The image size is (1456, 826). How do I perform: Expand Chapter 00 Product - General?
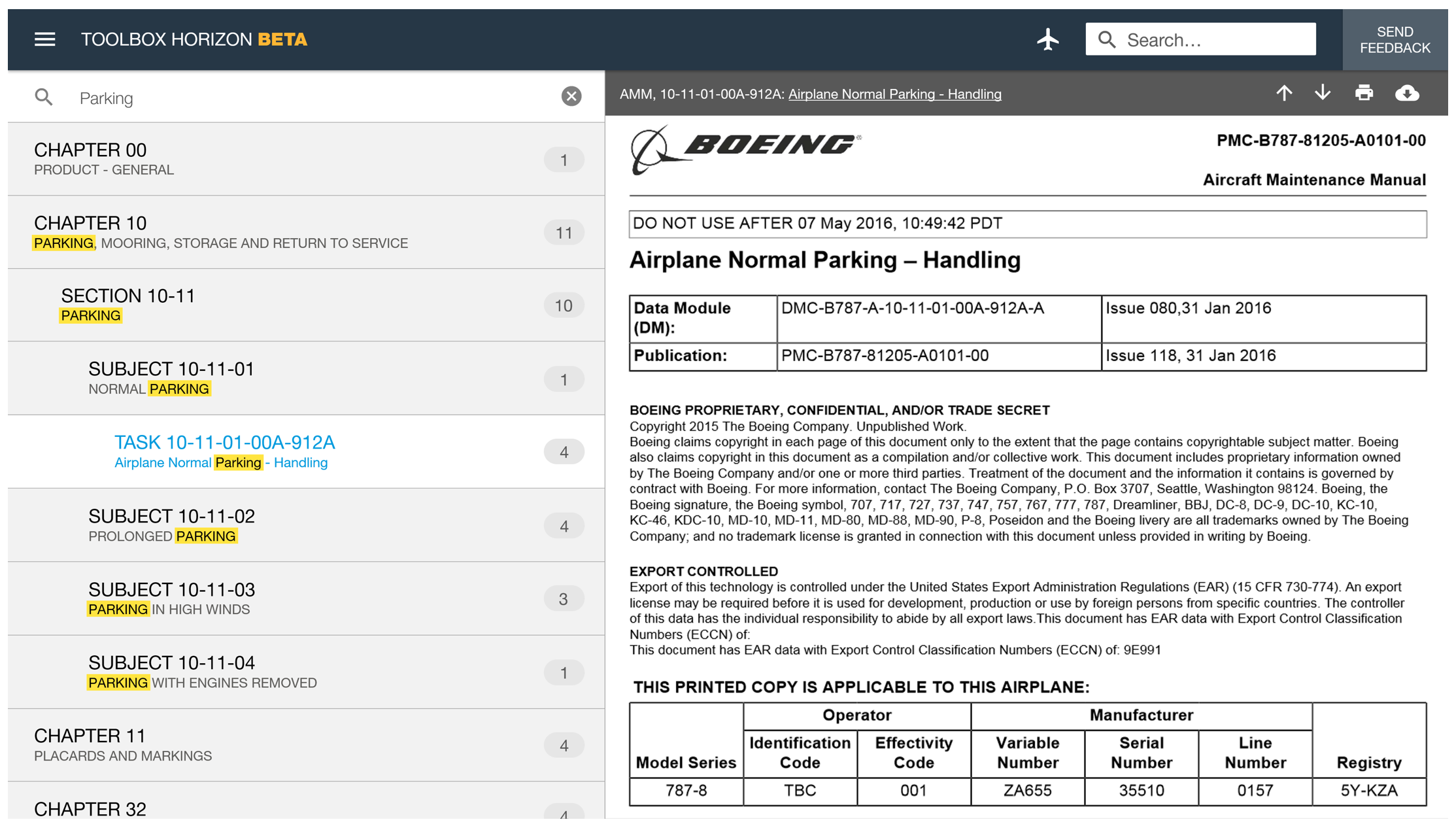(306, 159)
